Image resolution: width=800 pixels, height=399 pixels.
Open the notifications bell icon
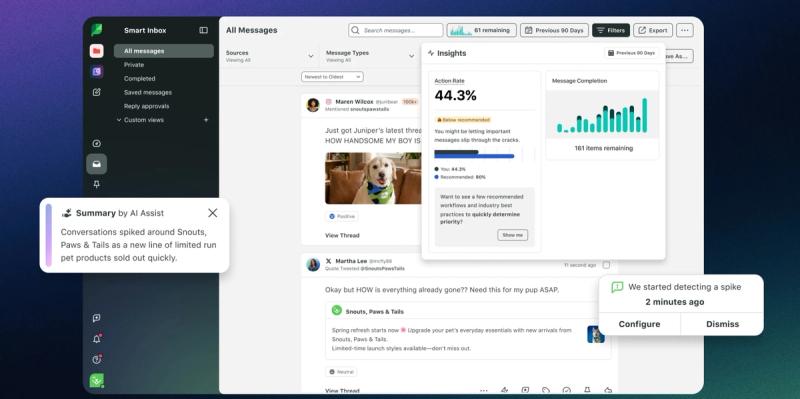96,339
